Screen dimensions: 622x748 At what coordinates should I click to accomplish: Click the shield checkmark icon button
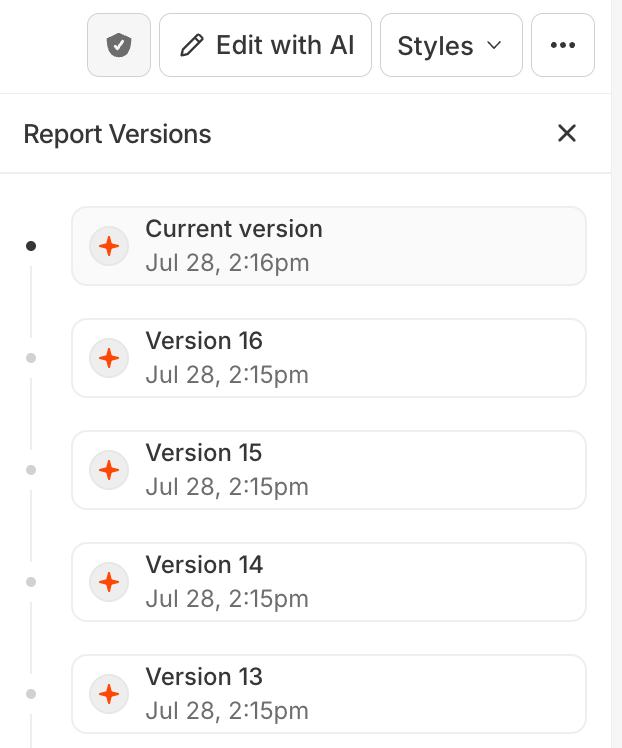(x=119, y=45)
